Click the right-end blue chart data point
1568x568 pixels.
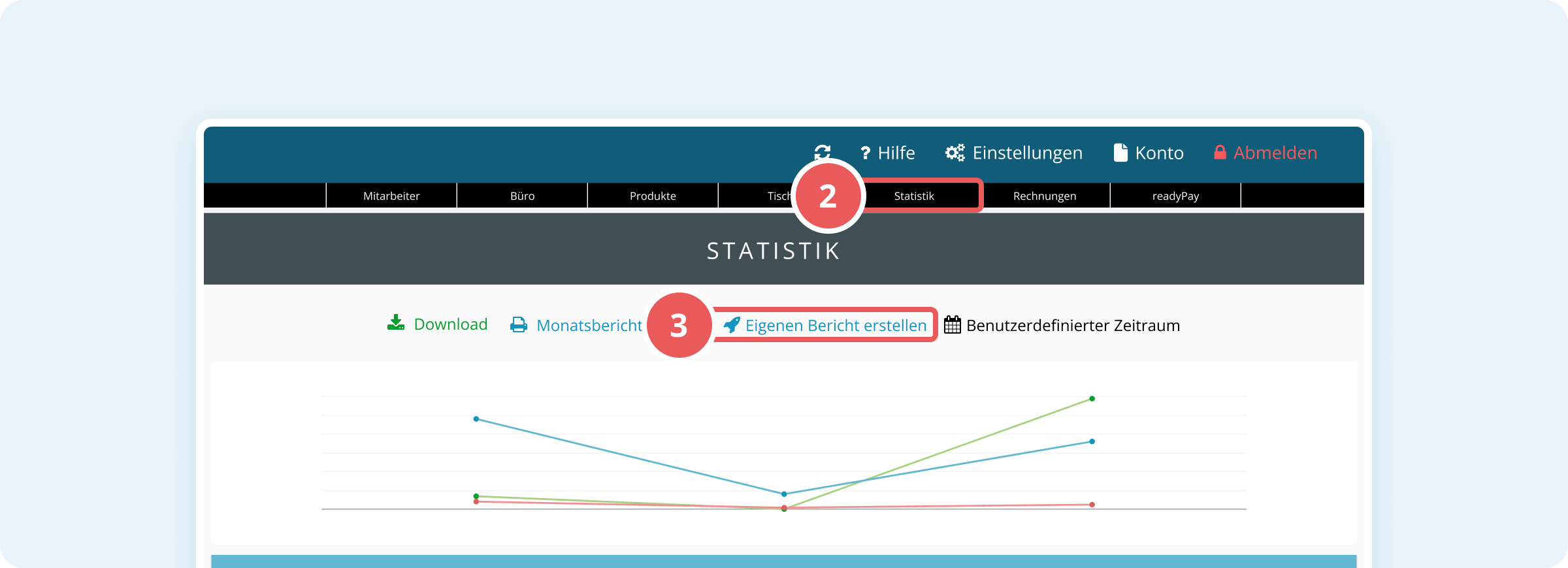(x=1092, y=441)
